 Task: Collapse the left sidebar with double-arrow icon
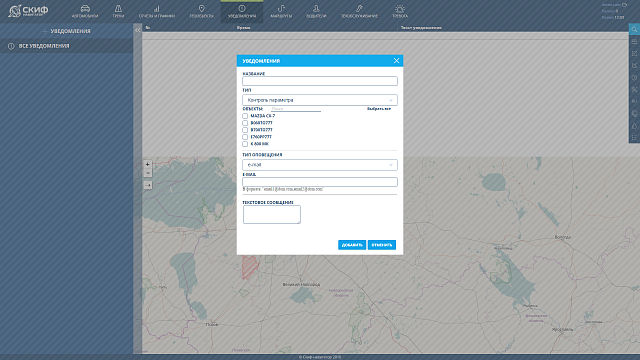(138, 30)
